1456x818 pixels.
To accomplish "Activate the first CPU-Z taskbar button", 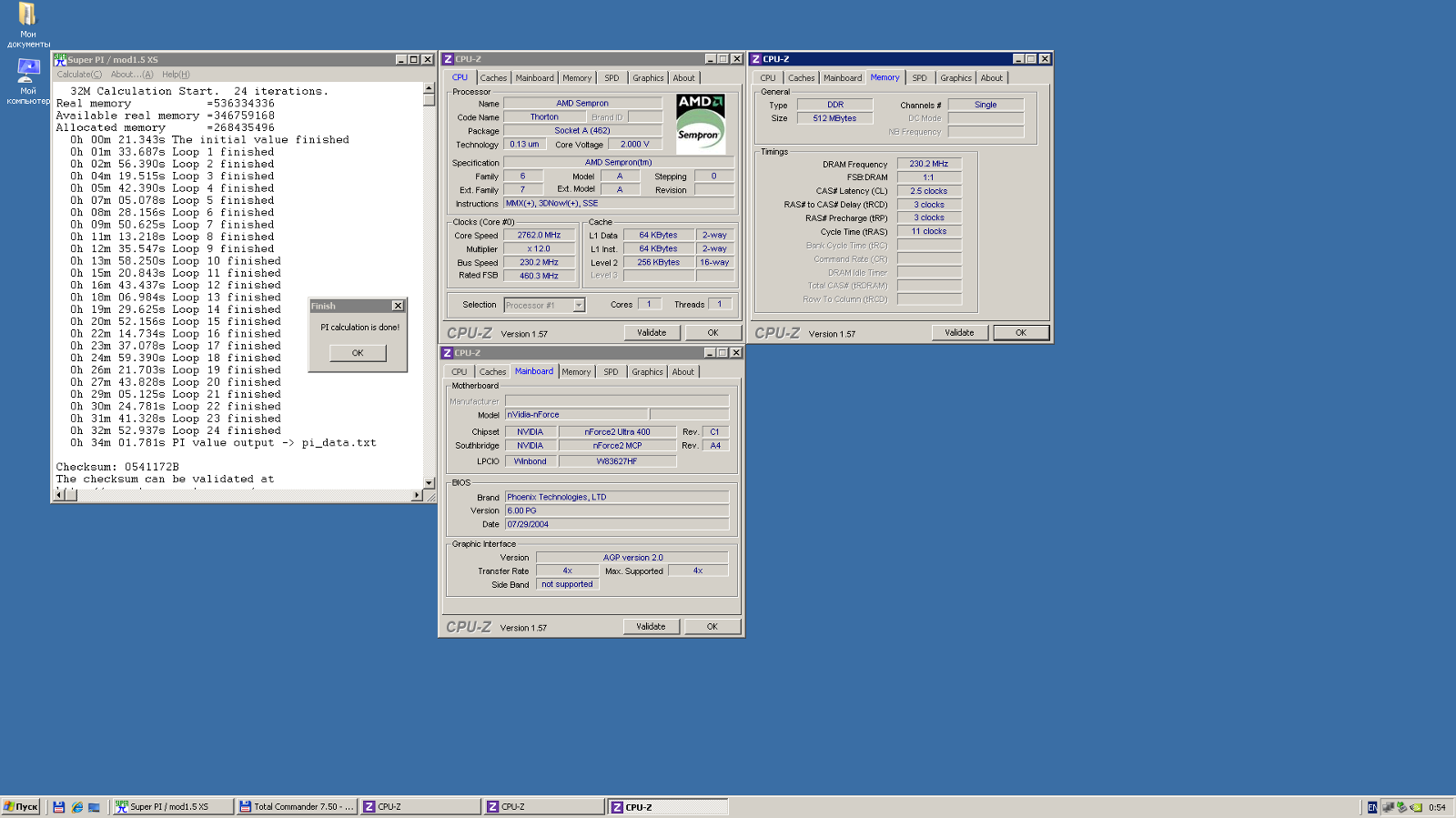I will (420, 807).
